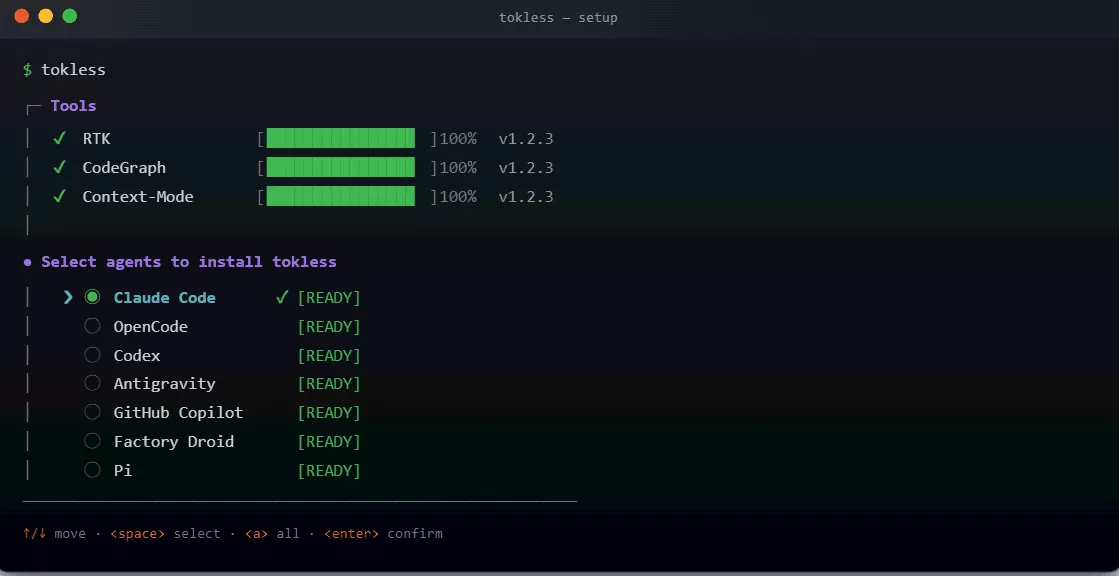
Task: Click the tokless command text
Action: click(x=74, y=70)
